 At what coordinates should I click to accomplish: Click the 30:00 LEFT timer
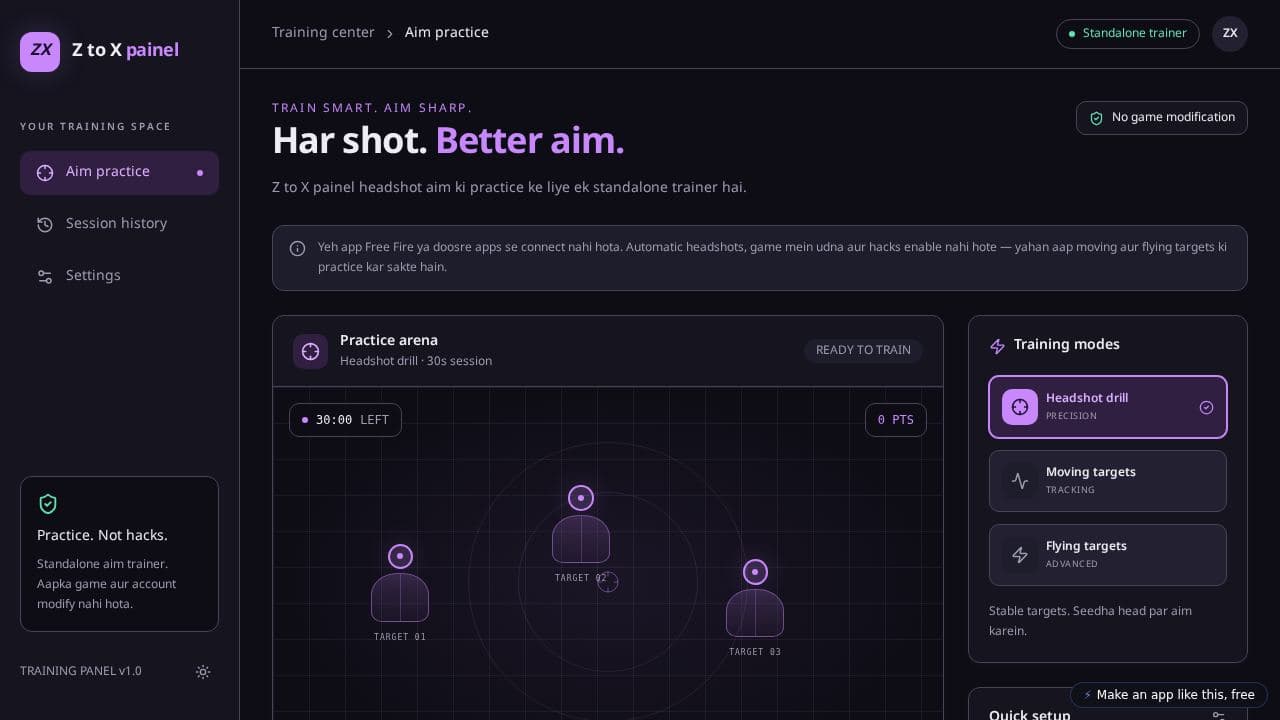click(345, 420)
